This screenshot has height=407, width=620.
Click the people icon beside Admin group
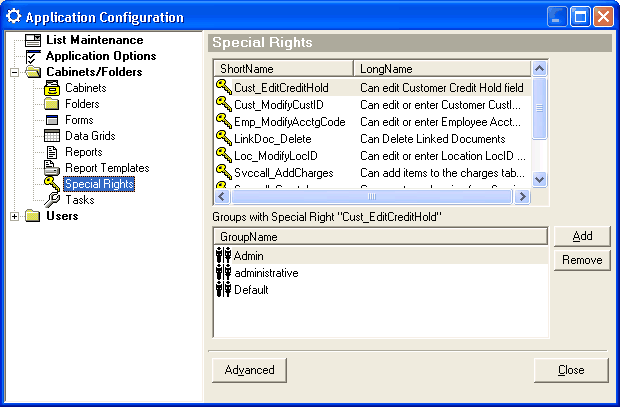223,255
